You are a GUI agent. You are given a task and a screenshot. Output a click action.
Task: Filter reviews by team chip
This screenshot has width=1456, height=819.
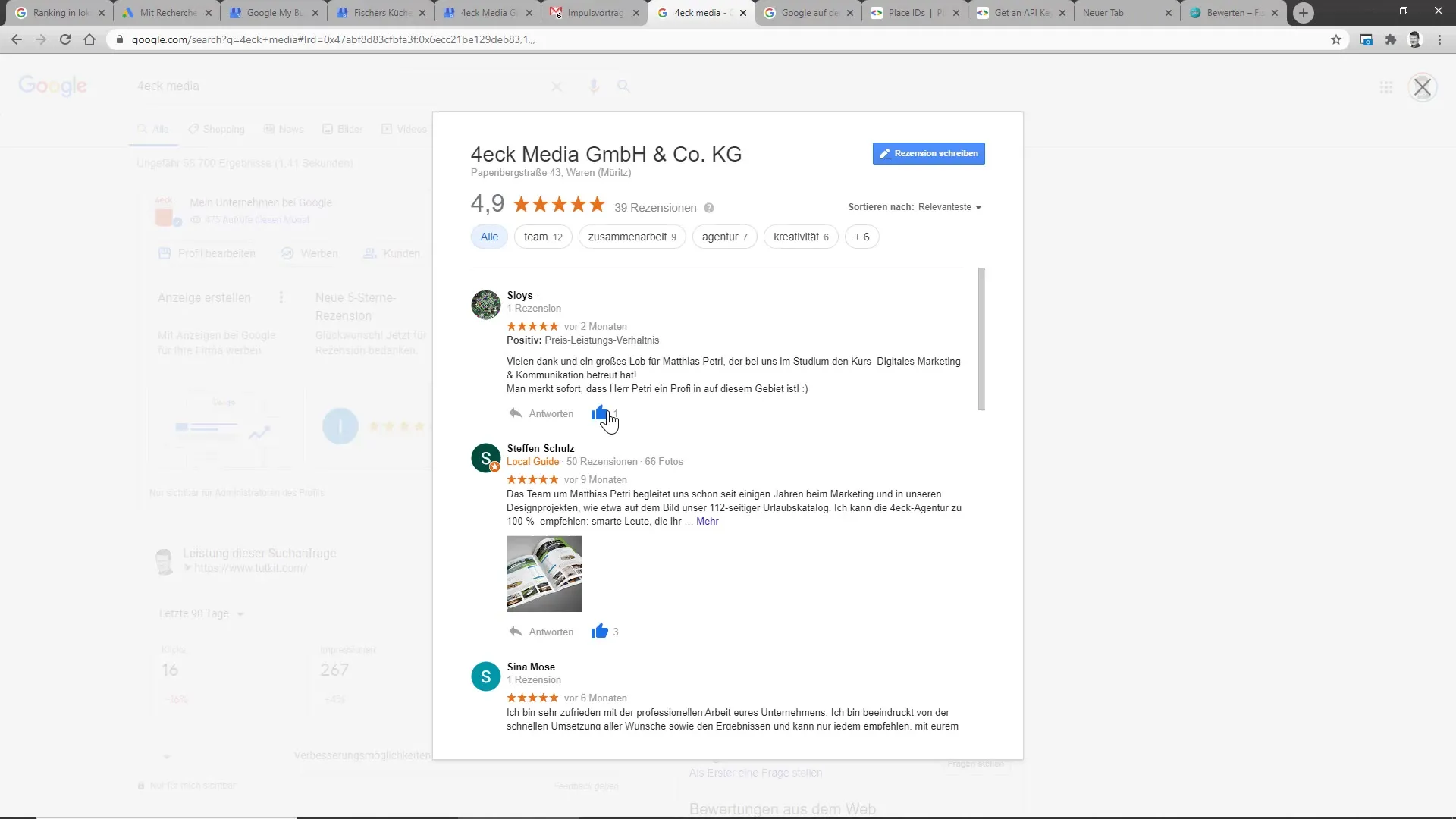[x=543, y=237]
